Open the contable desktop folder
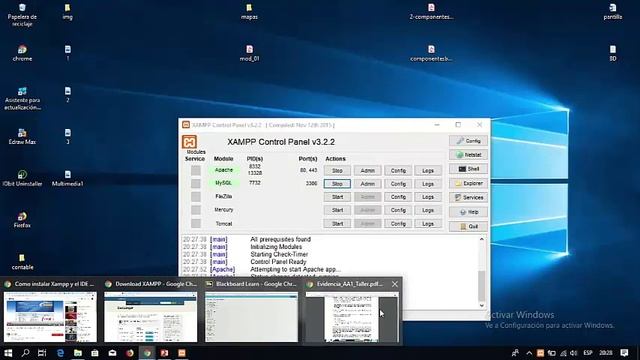This screenshot has height=360, width=640. (22, 262)
